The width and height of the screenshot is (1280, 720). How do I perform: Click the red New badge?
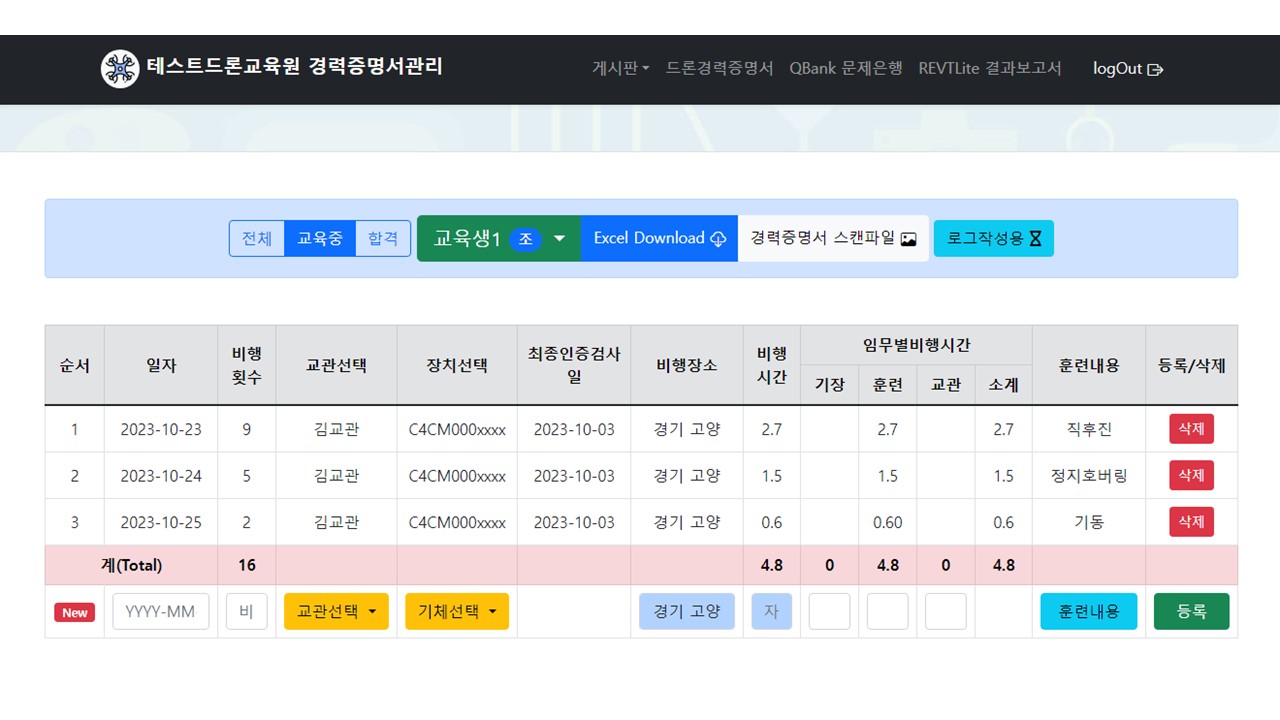point(75,612)
